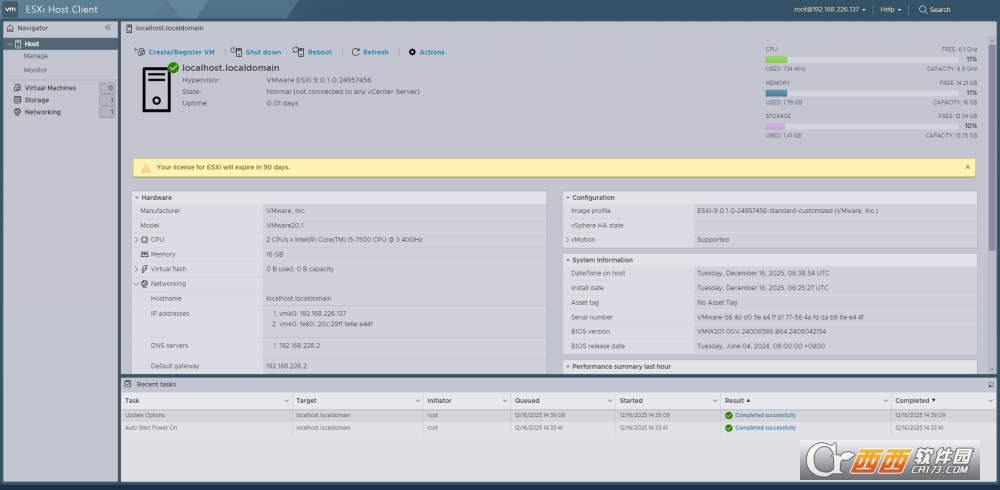This screenshot has width=1000, height=490.
Task: Click the large host server image
Action: click(157, 89)
